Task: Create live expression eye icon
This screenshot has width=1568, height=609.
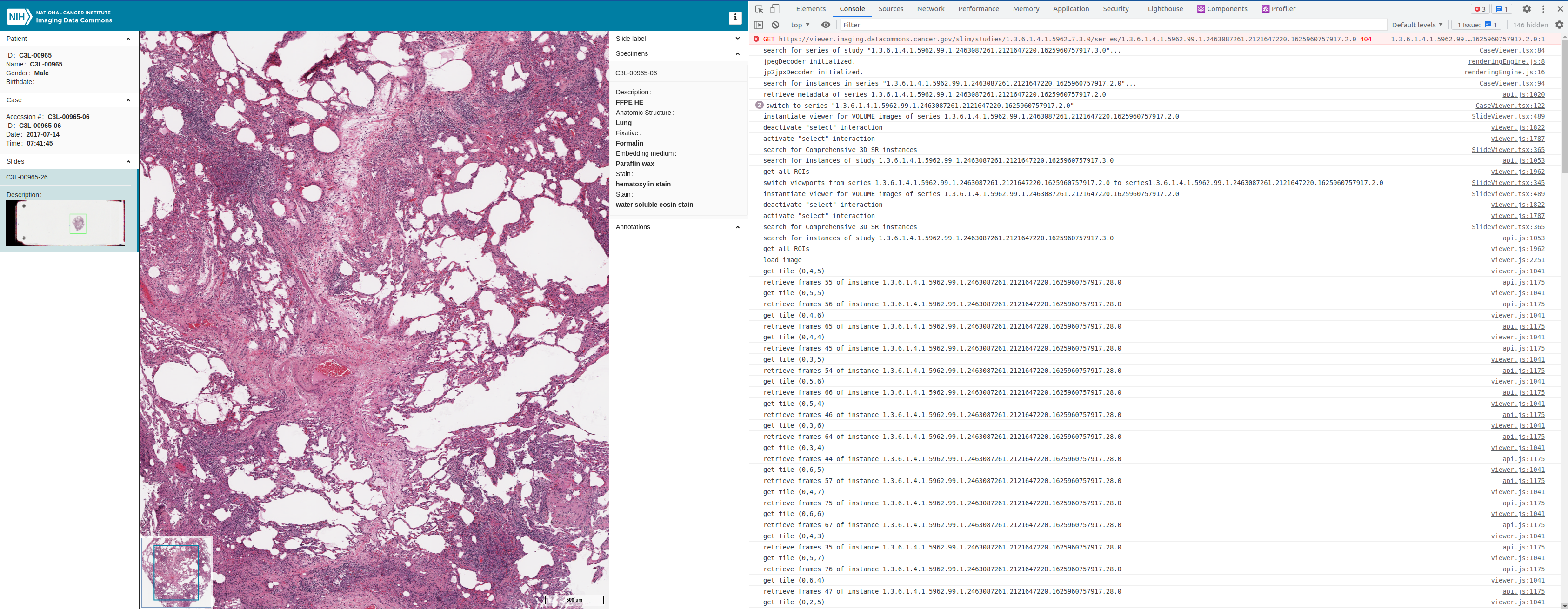Action: click(825, 25)
